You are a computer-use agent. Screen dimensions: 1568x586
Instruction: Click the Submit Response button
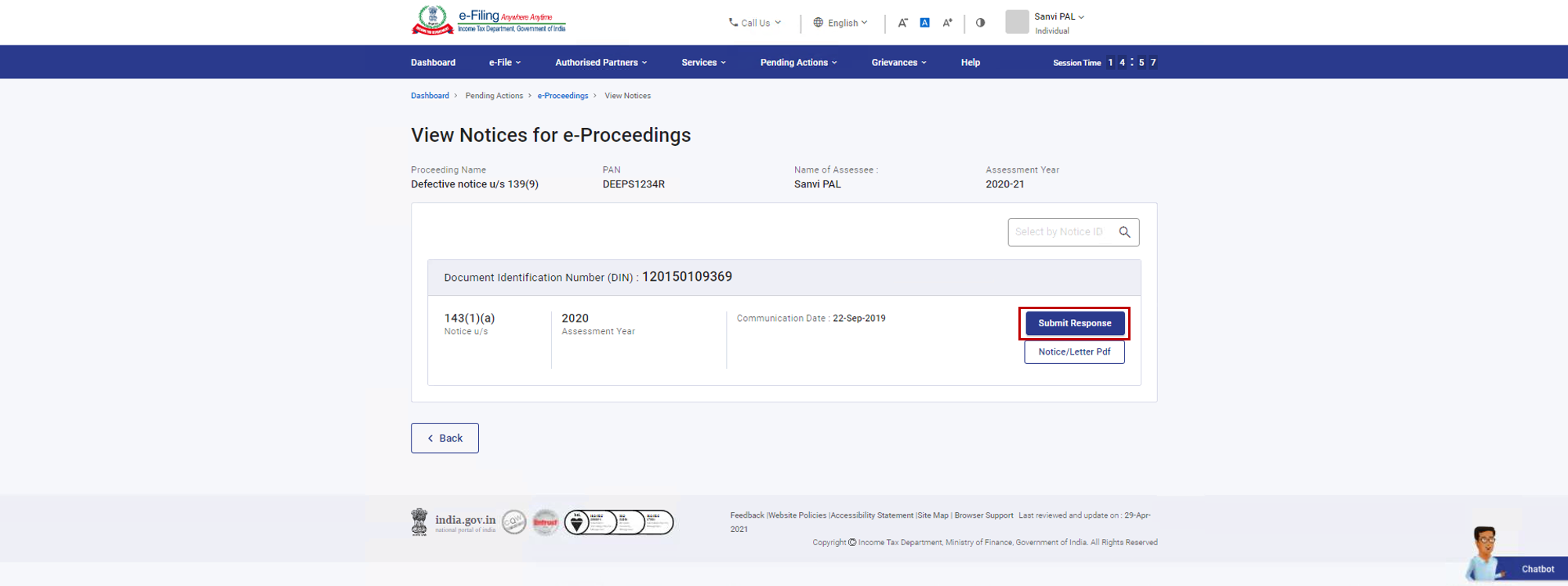pos(1075,323)
